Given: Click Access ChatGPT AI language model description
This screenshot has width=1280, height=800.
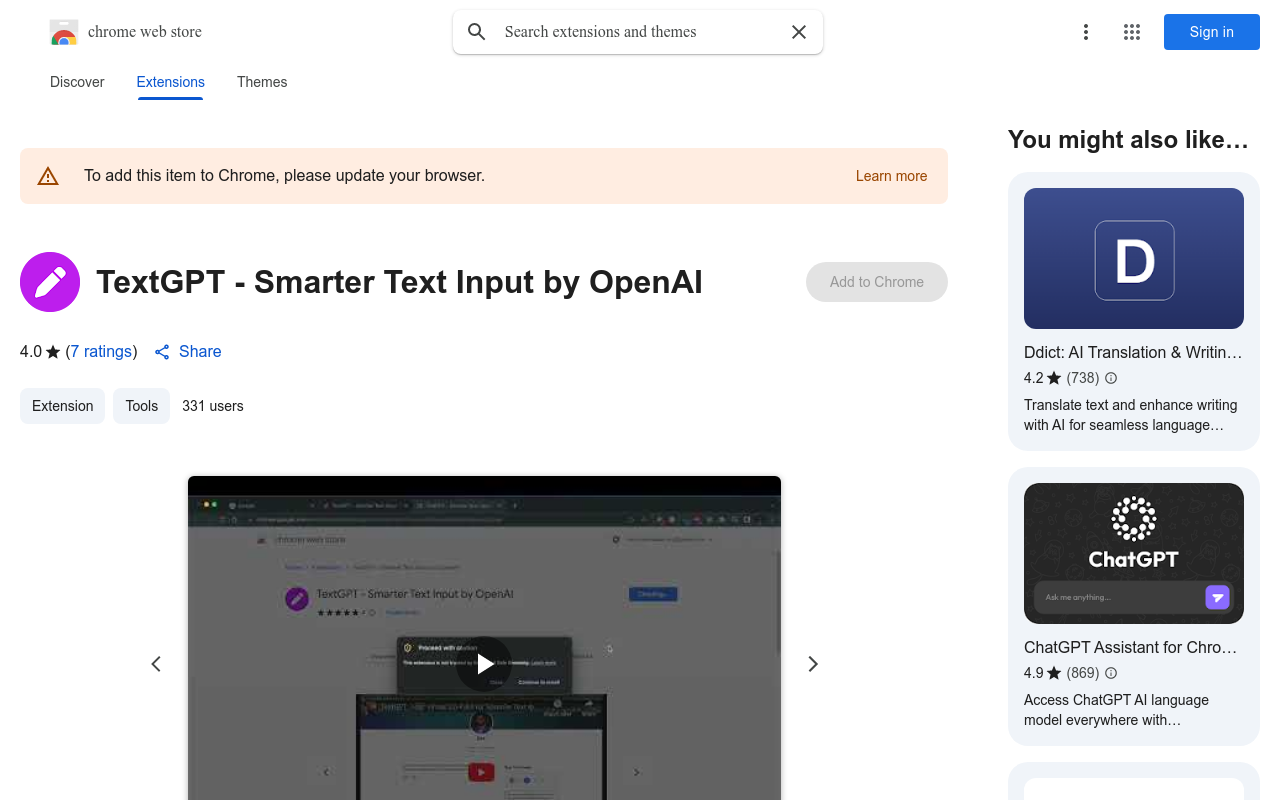Looking at the screenshot, I should (1116, 710).
